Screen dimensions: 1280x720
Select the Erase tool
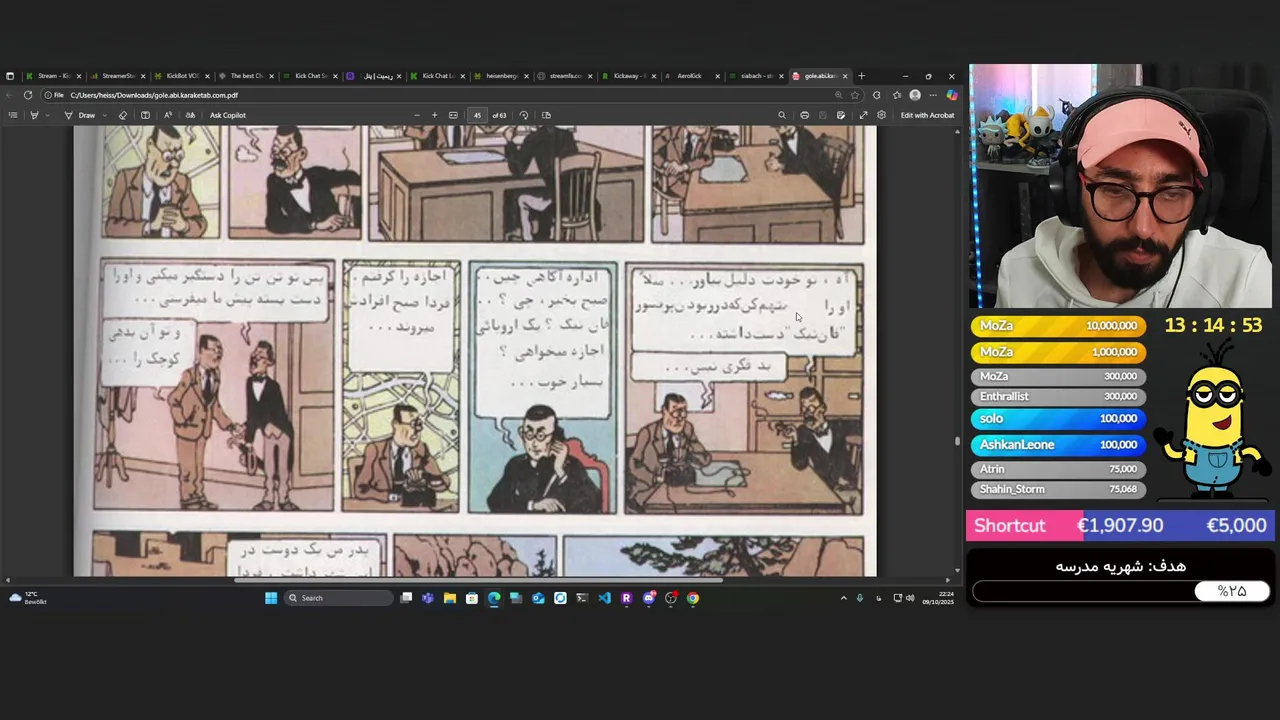tap(123, 115)
